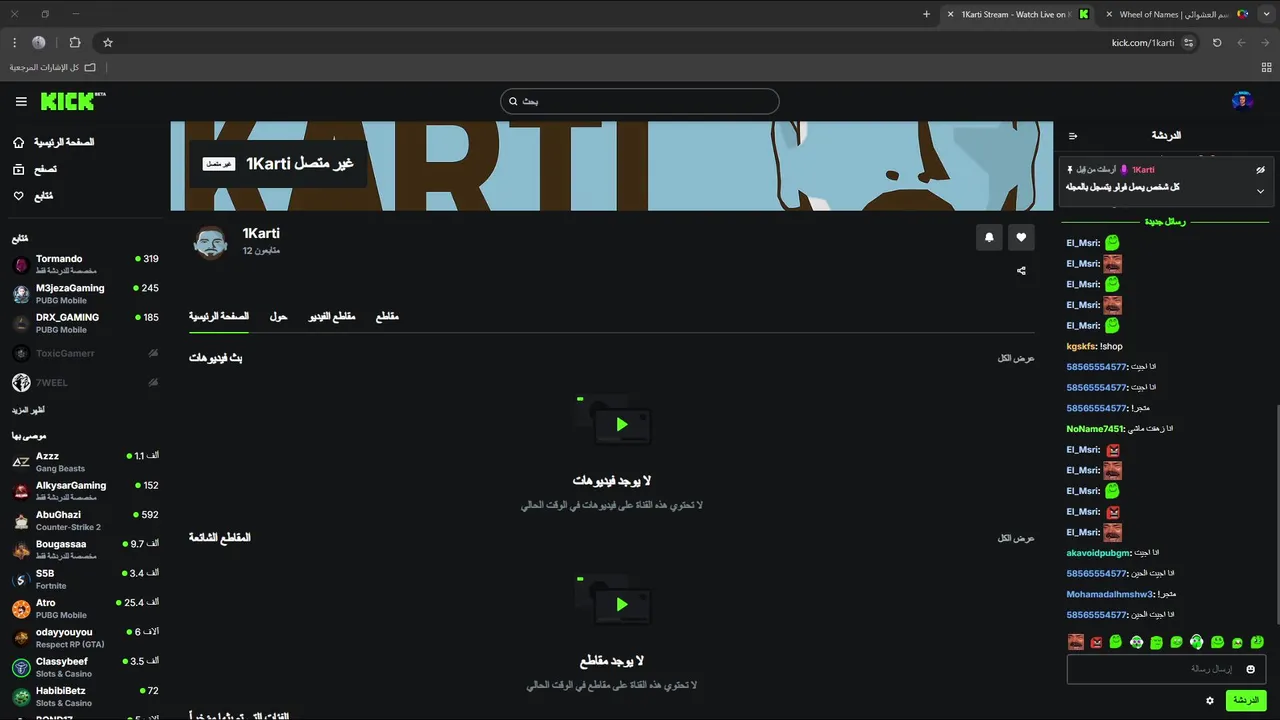
Task: Open the all bookmarks folder
Action: tap(52, 67)
